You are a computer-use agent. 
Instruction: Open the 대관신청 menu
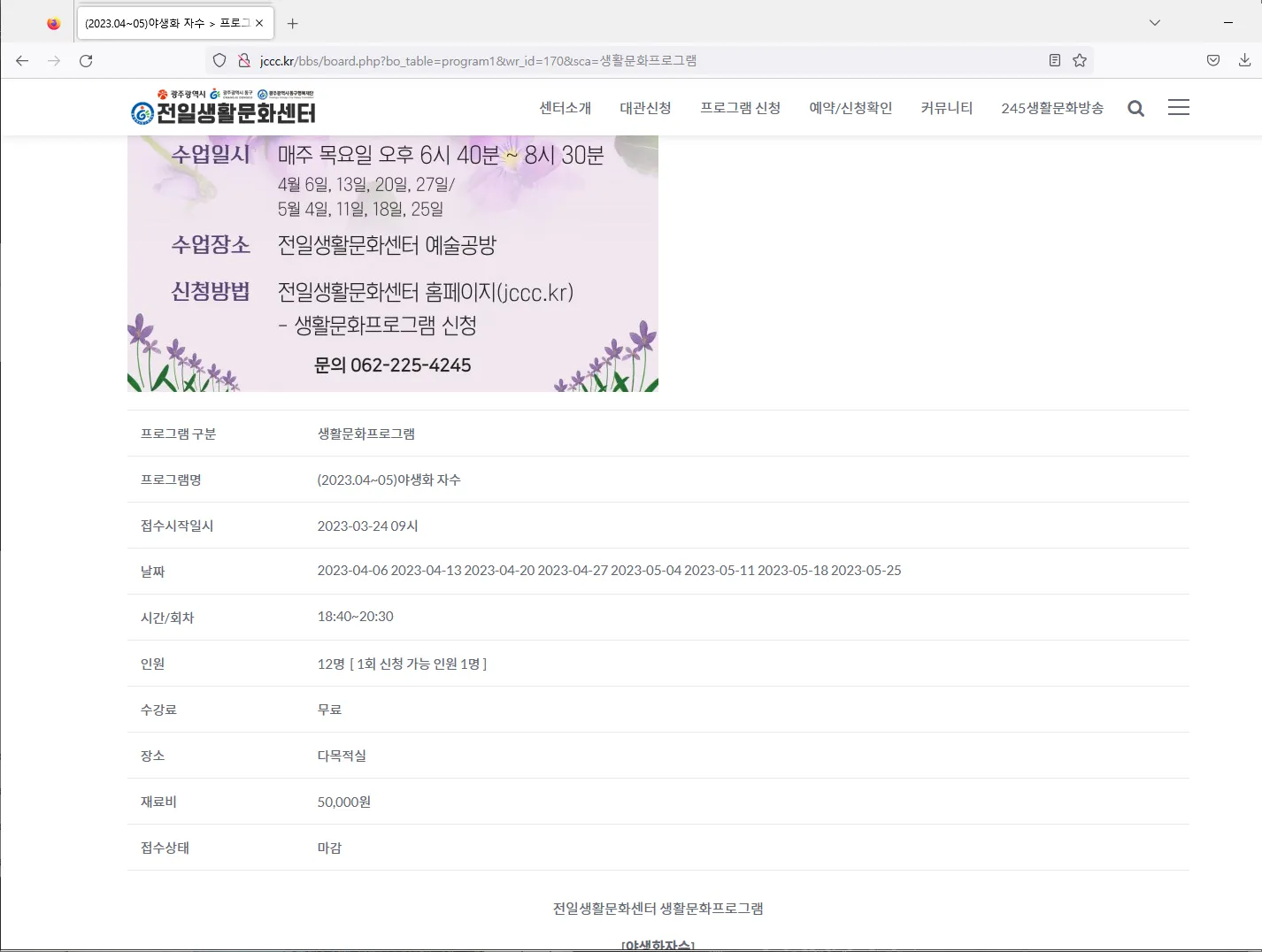(x=646, y=108)
